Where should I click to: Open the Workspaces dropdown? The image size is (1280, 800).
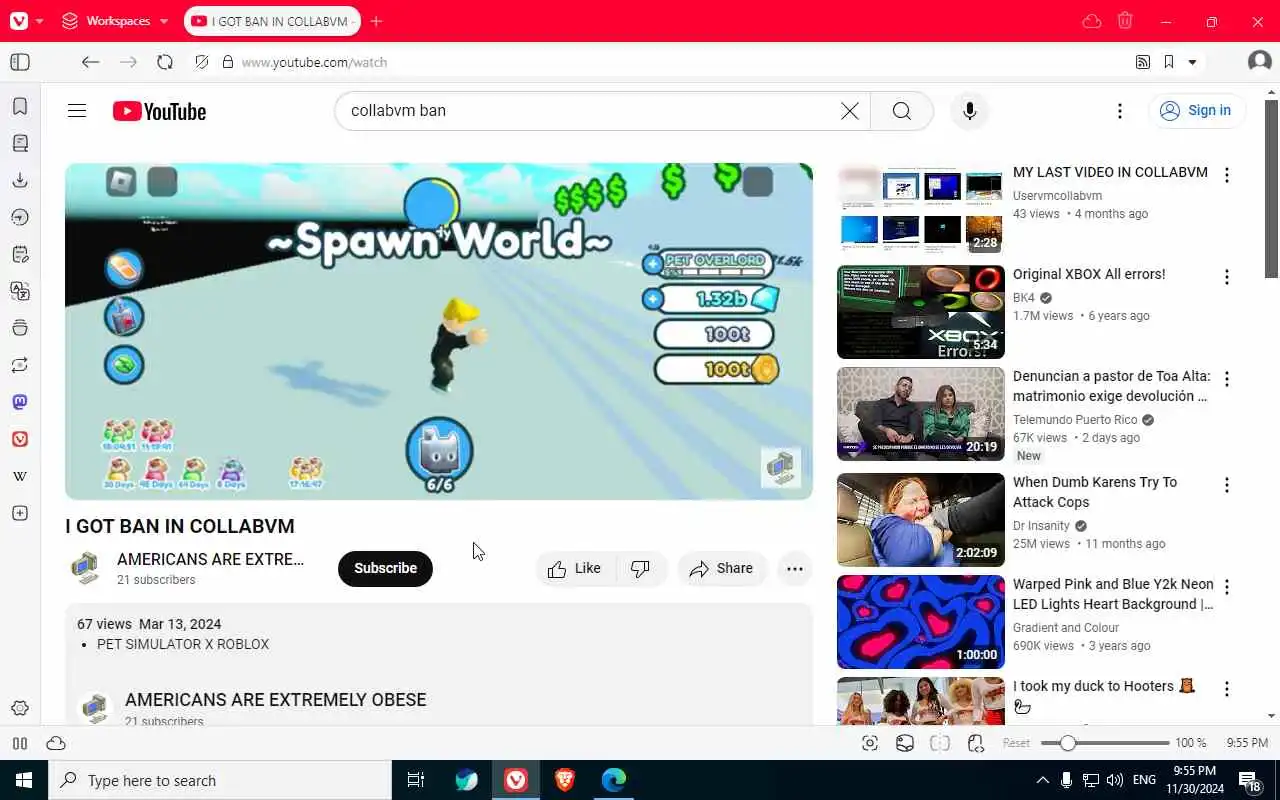click(115, 21)
